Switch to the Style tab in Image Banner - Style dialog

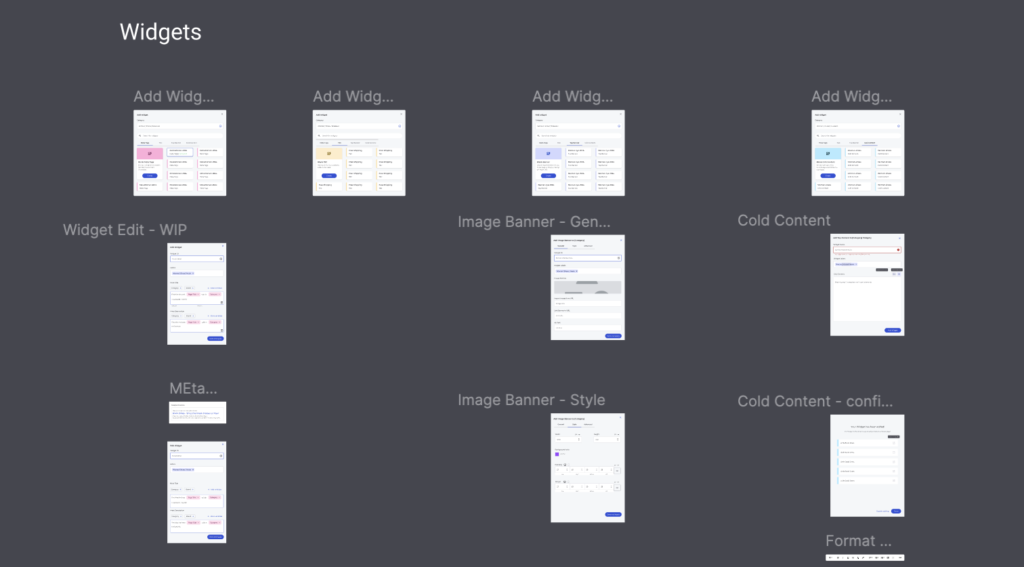point(574,424)
